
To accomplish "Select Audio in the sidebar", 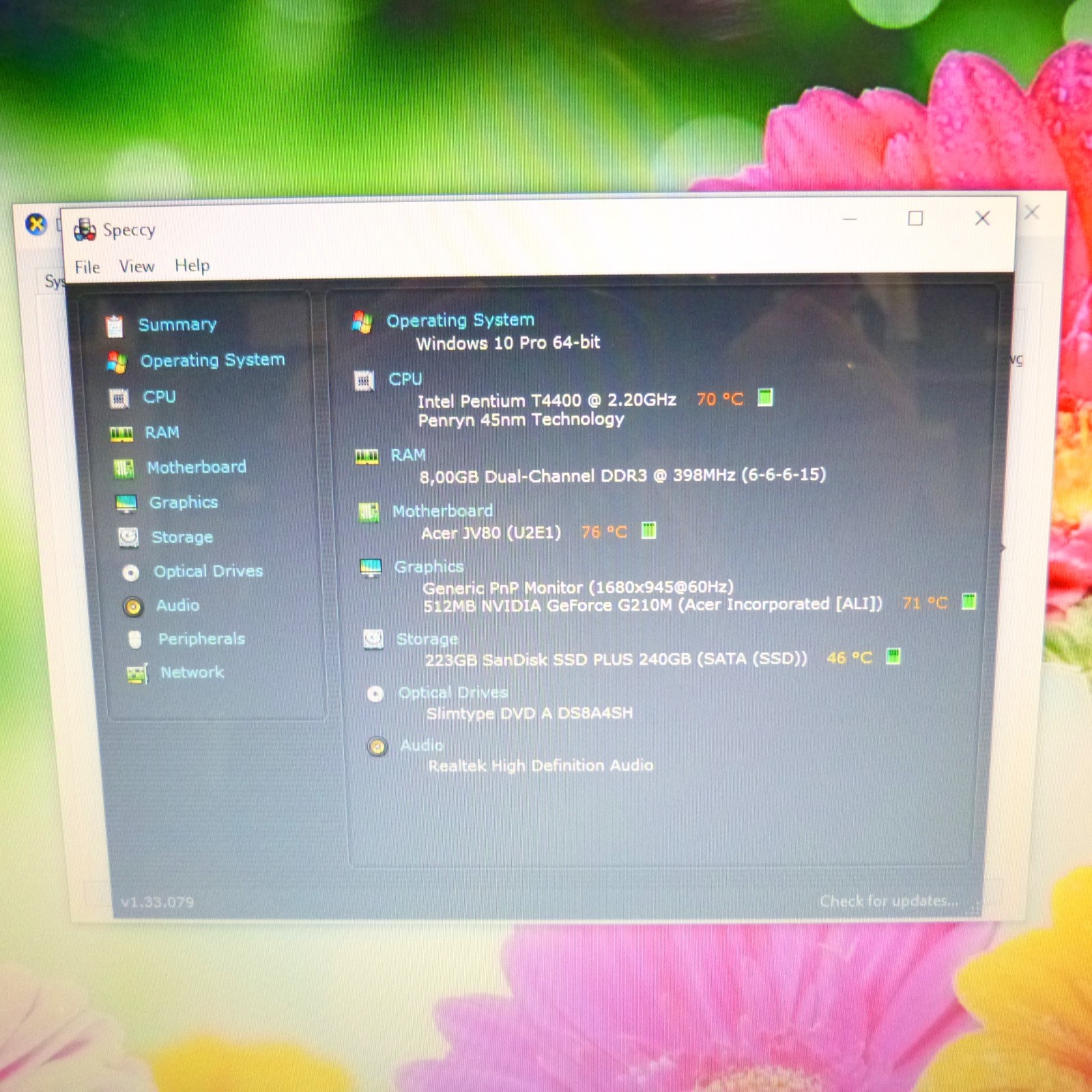I will pyautogui.click(x=178, y=605).
